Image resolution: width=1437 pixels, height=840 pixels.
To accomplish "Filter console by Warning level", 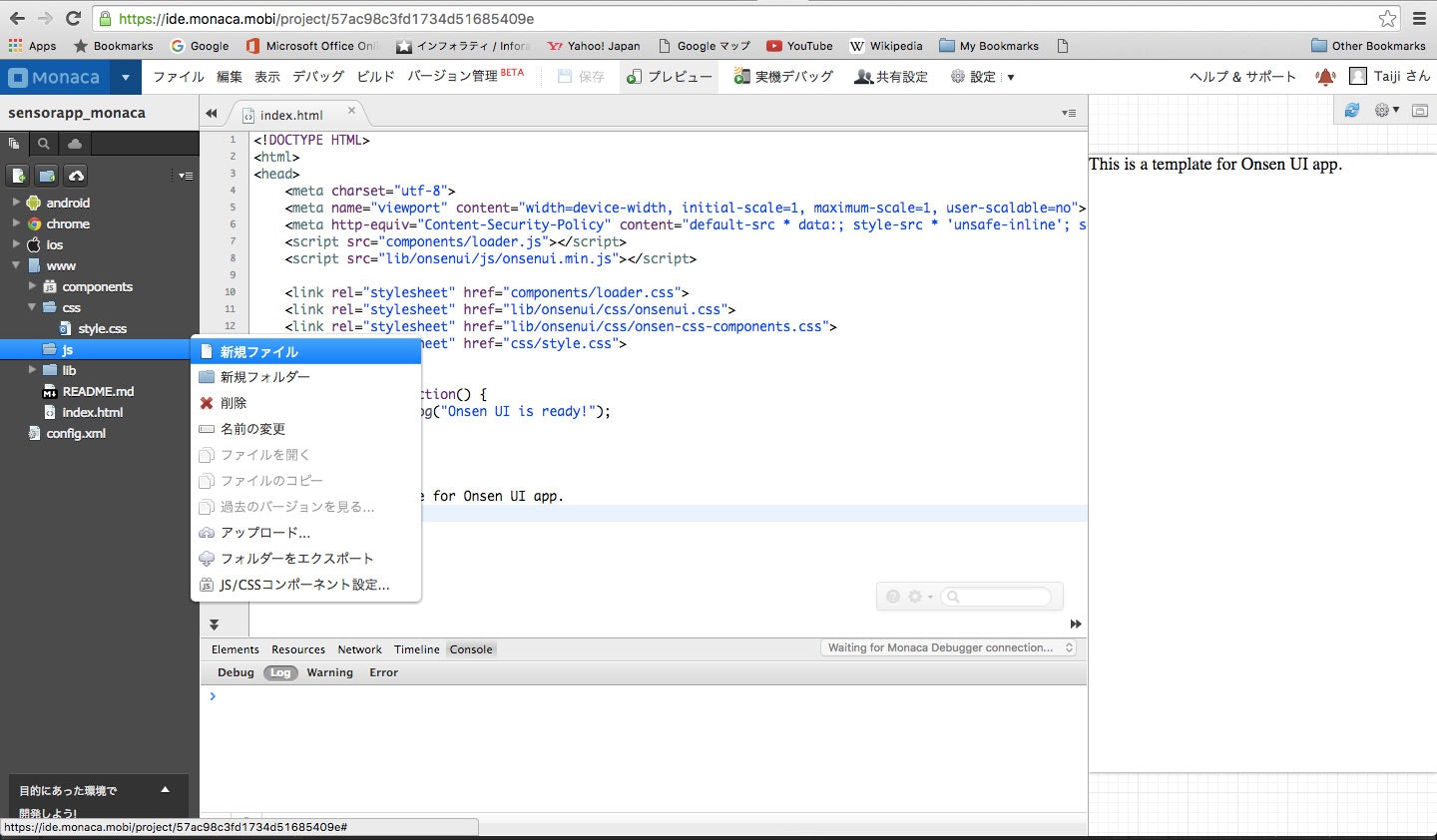I will (x=330, y=672).
